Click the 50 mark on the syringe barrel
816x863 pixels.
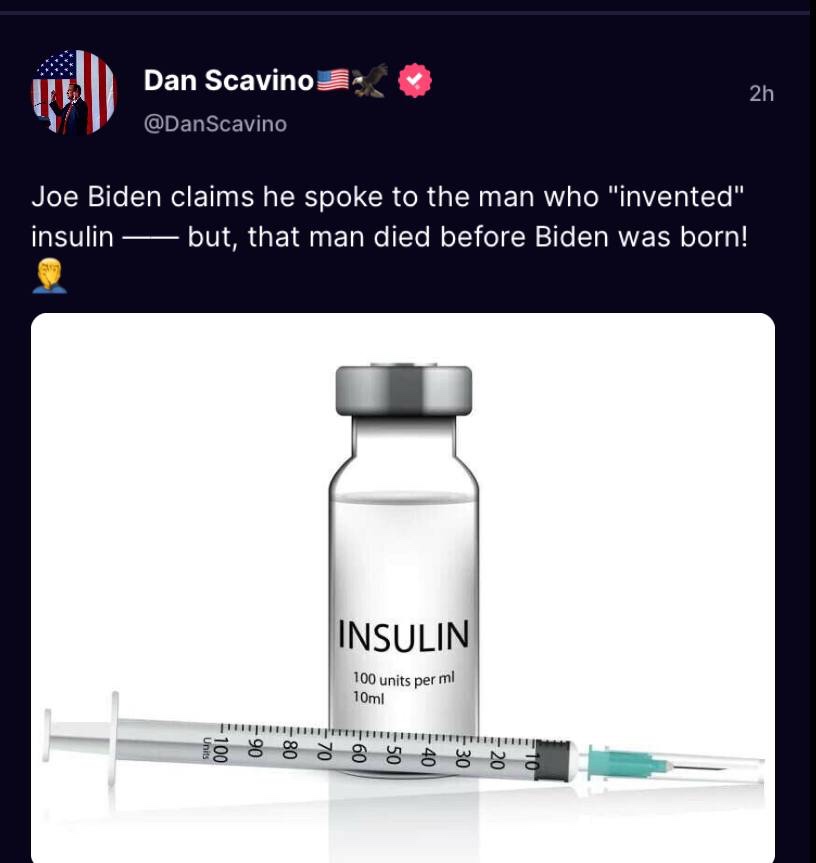391,756
